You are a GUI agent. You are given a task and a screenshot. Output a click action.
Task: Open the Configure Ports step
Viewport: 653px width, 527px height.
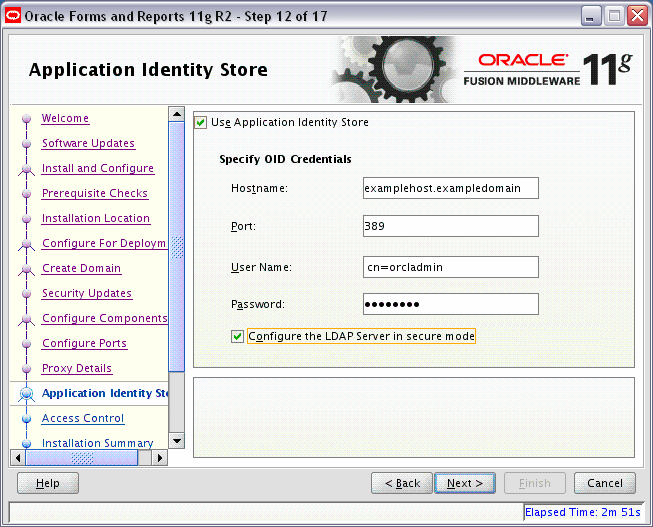[x=85, y=343]
